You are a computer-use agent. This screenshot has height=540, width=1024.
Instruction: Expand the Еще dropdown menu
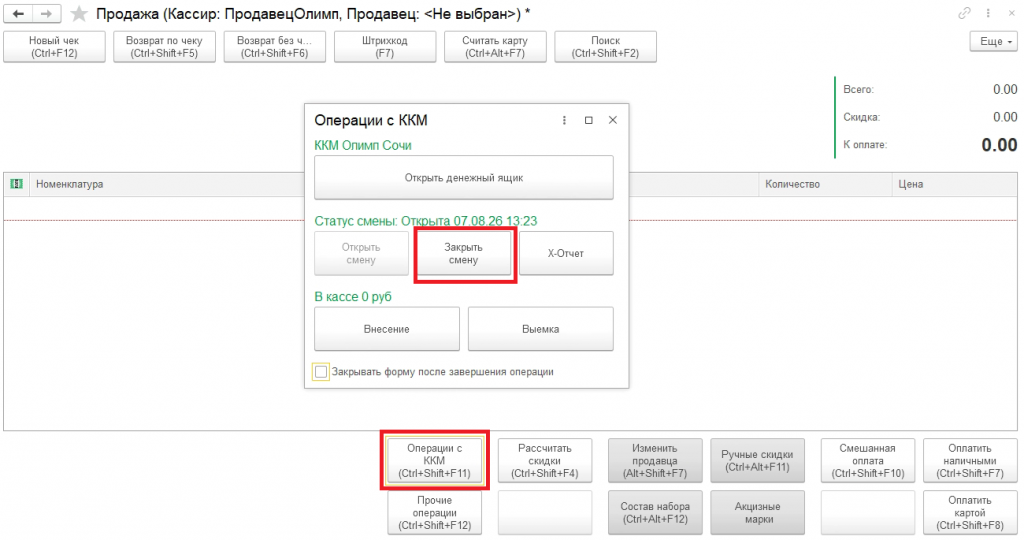pyautogui.click(x=995, y=41)
